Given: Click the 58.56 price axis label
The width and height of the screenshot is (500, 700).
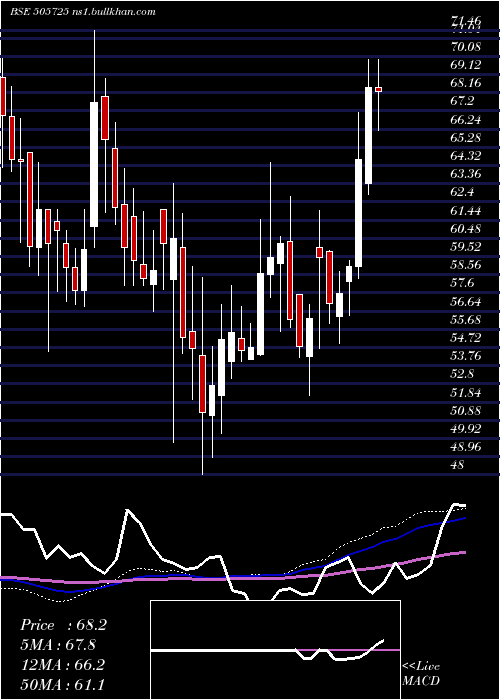Looking at the screenshot, I should point(466,265).
